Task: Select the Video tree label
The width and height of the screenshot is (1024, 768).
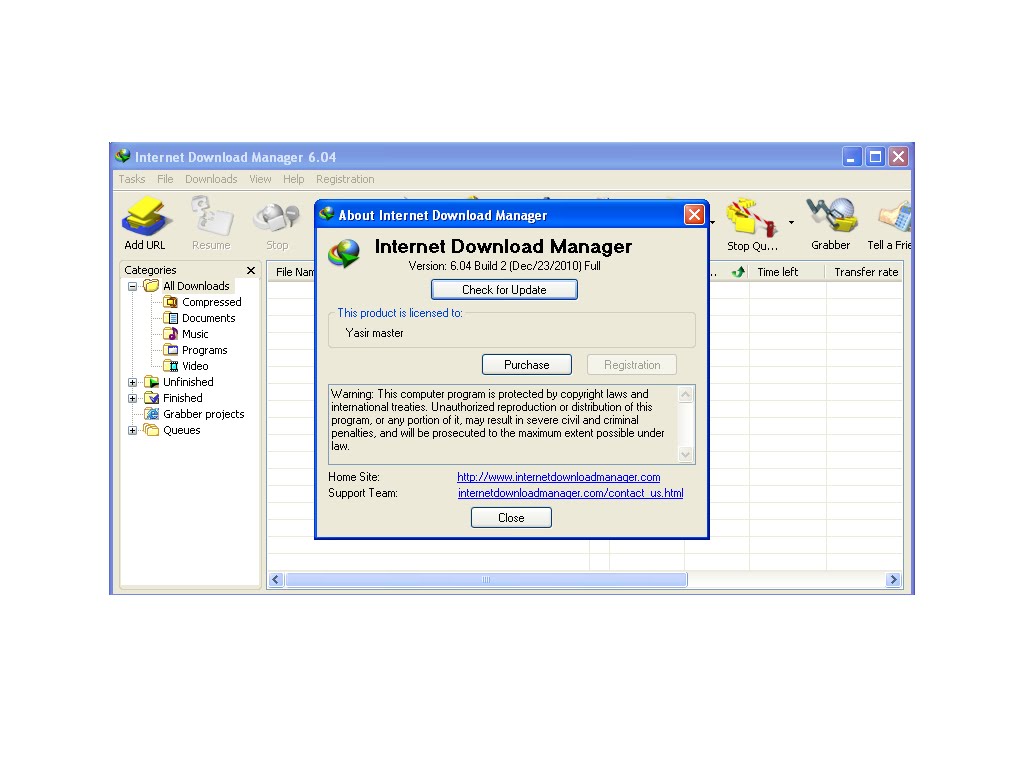Action: [195, 366]
